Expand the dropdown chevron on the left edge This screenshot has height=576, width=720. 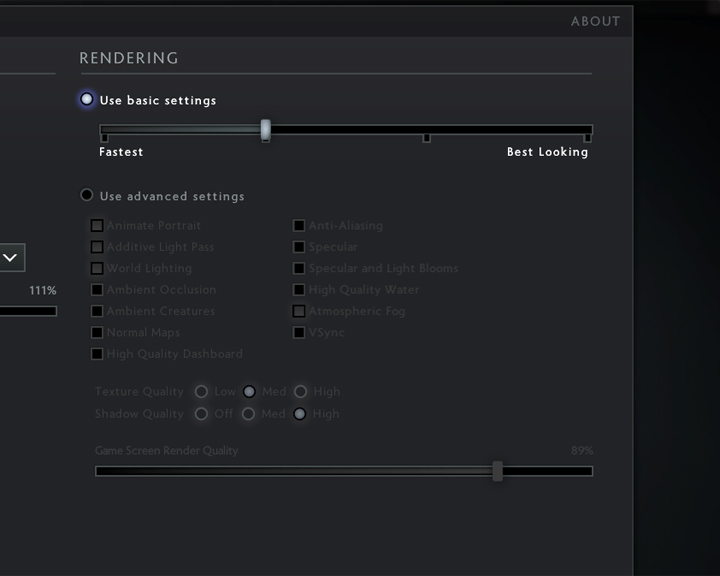(10, 258)
